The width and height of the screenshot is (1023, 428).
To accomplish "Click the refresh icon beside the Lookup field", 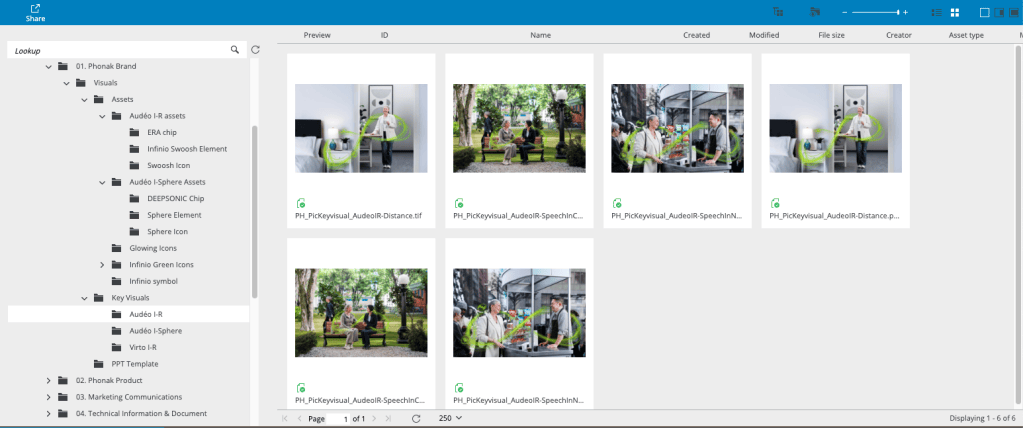I will [x=256, y=50].
